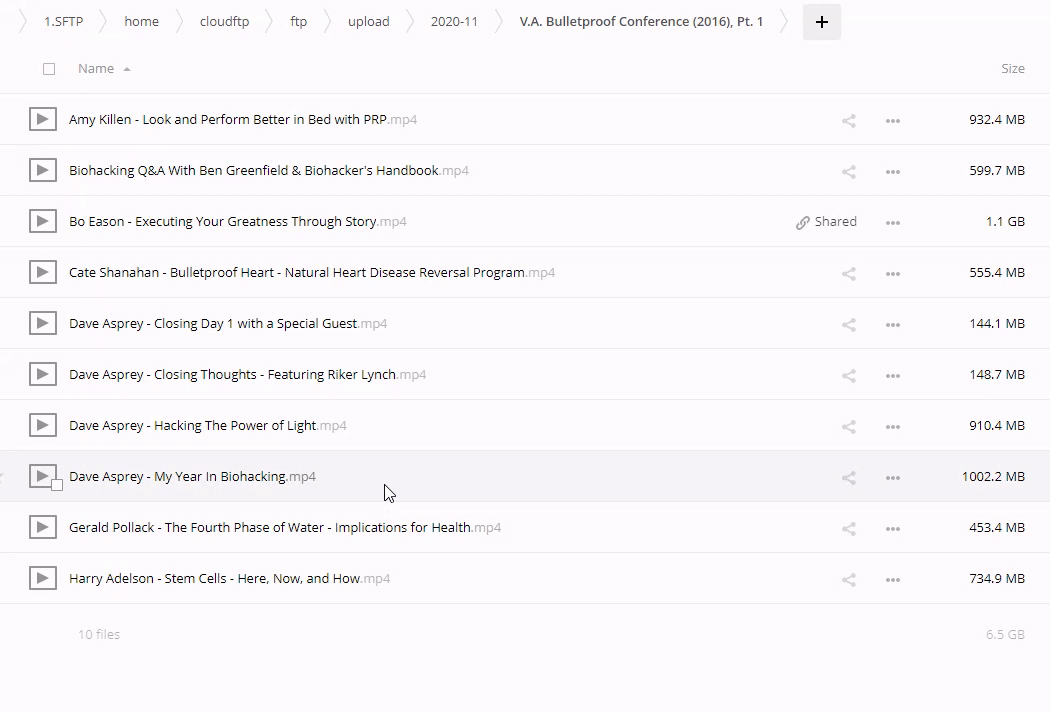Share the Closing Day 1 video

pos(848,325)
